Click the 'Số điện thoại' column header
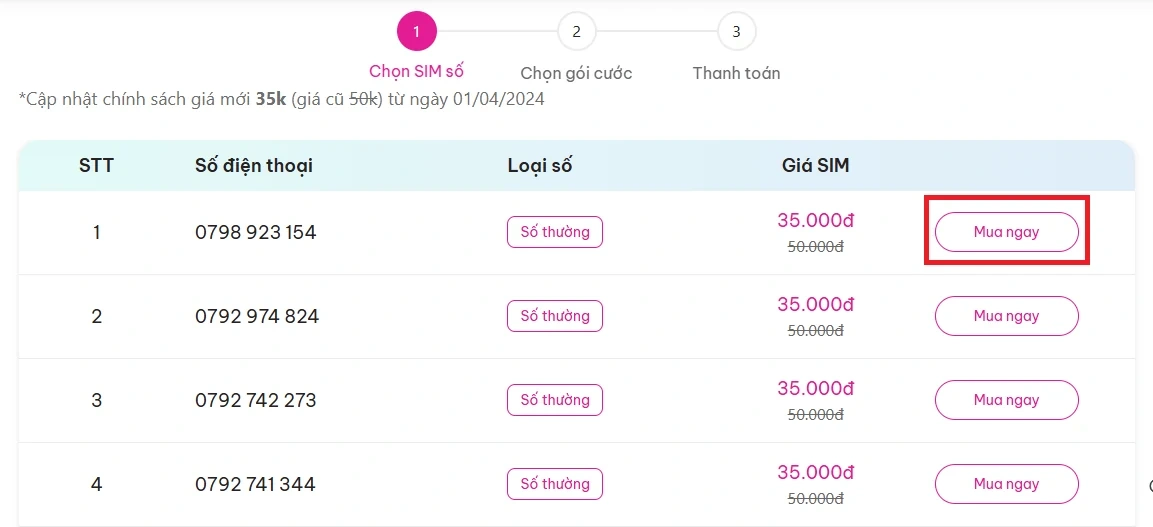 pos(254,166)
